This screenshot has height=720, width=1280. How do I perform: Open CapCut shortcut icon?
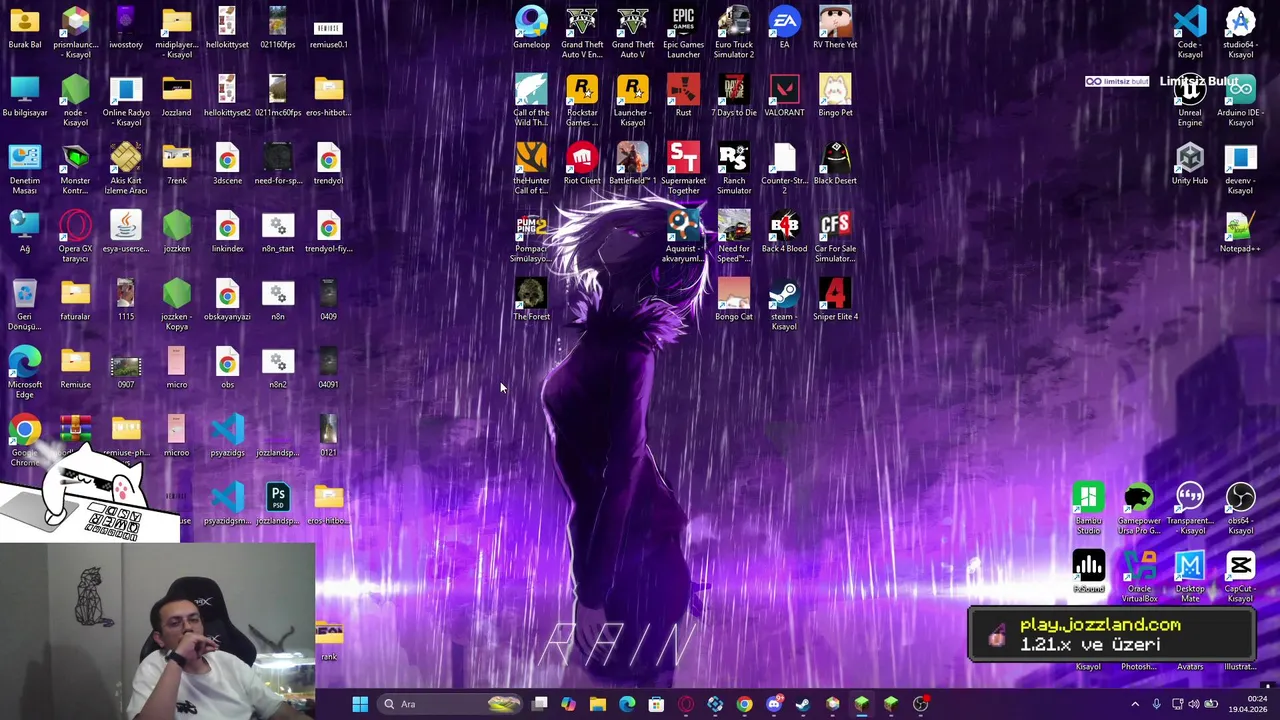coord(1240,576)
